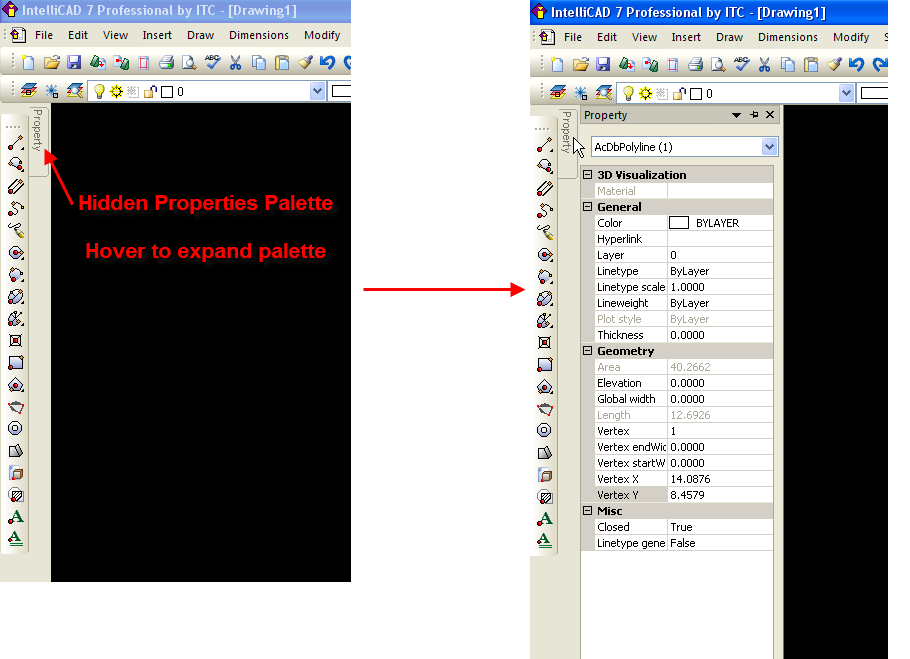Select Hatch tool in left window sidebar
Image resolution: width=910 pixels, height=659 pixels.
[x=16, y=495]
